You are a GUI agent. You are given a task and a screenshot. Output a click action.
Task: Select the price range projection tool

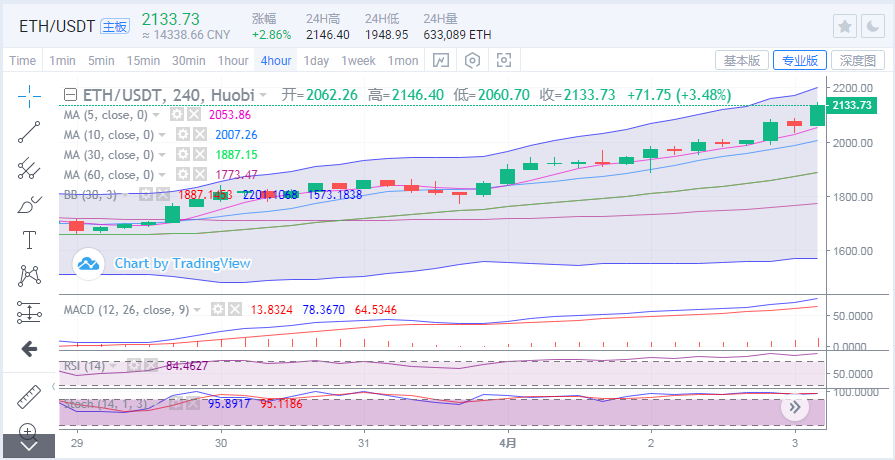(x=29, y=312)
